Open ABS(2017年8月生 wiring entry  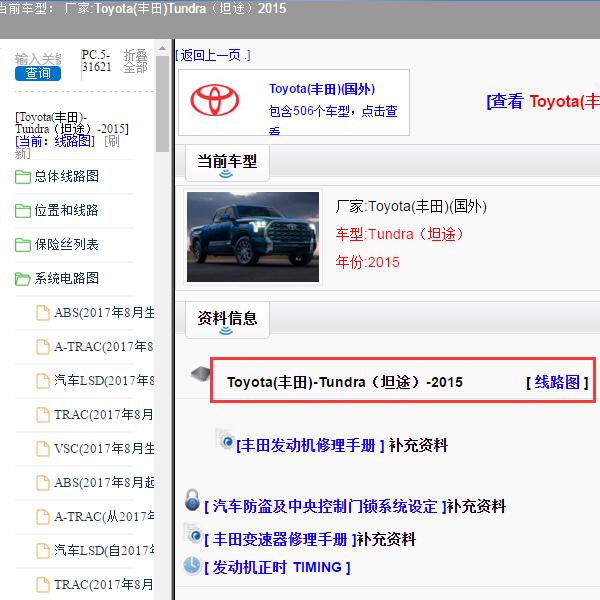pos(104,313)
